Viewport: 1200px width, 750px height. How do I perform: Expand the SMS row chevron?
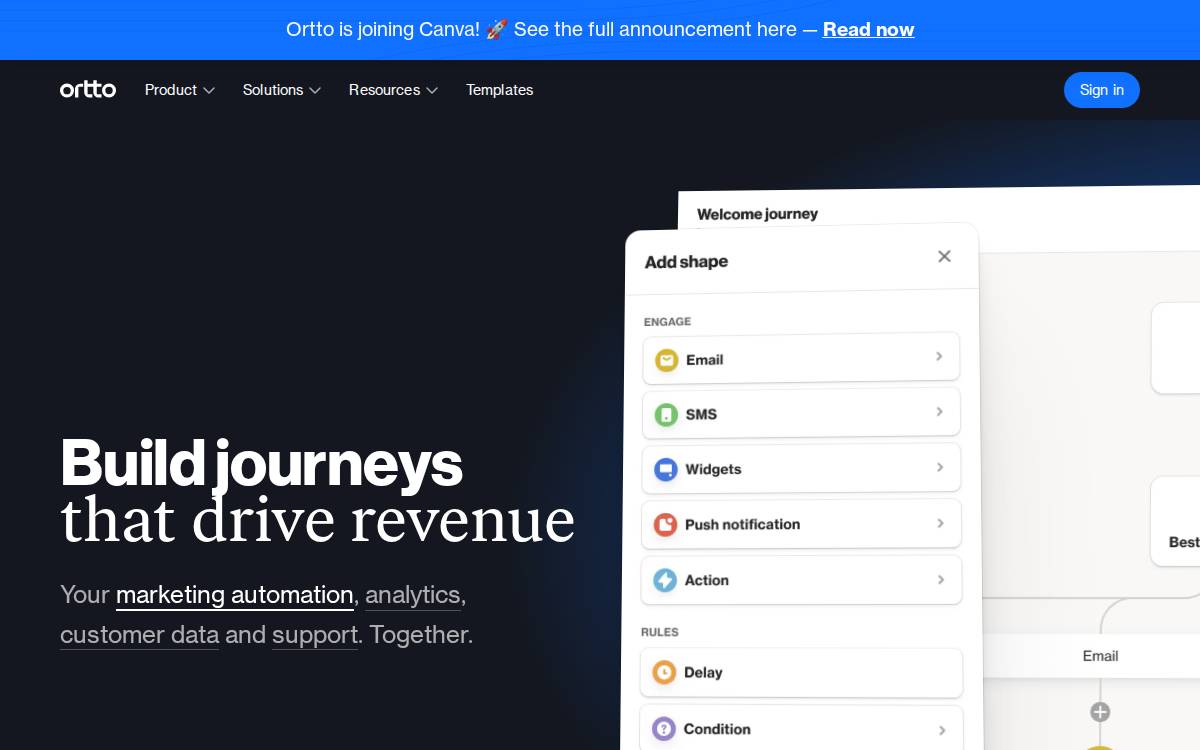pos(939,412)
